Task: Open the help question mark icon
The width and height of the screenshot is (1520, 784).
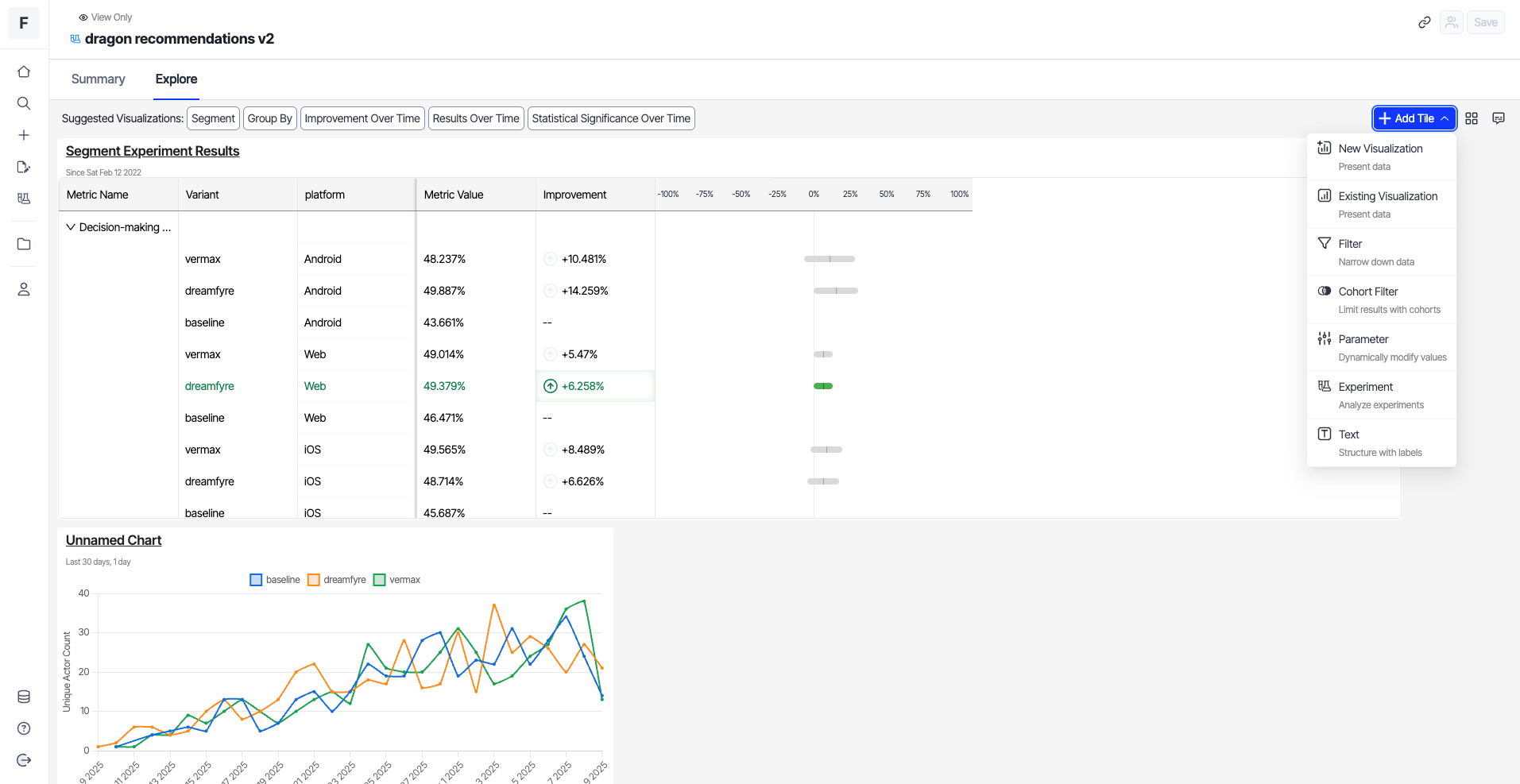Action: (24, 728)
